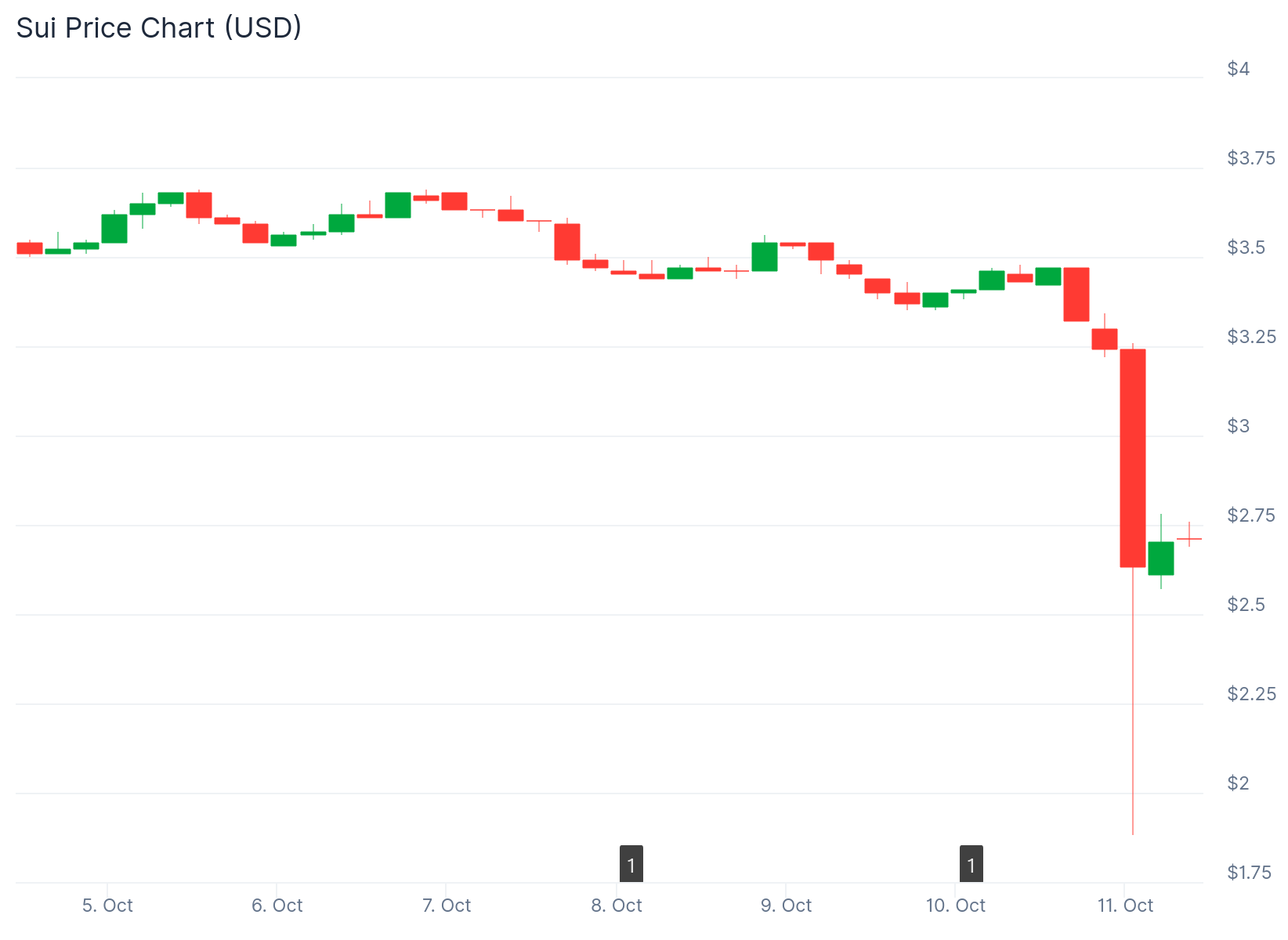Select the tallest red crash candle body
This screenshot has height=940, width=1288.
click(1132, 457)
